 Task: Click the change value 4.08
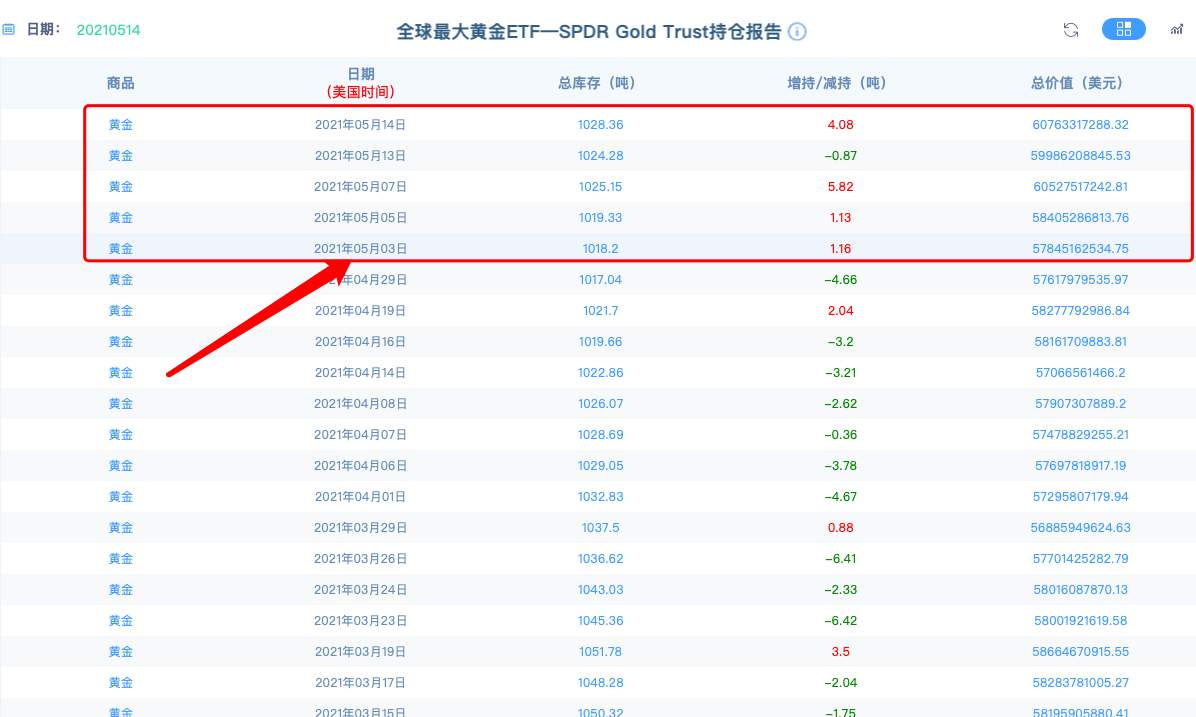(840, 124)
